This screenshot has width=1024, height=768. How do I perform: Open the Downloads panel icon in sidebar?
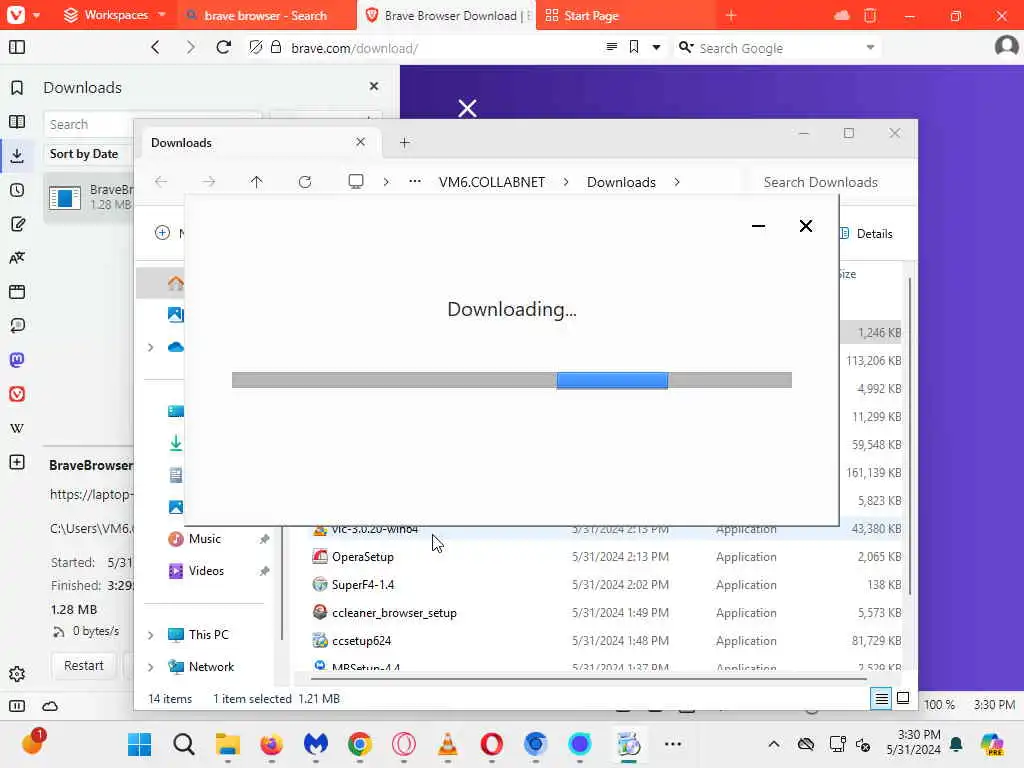(17, 155)
